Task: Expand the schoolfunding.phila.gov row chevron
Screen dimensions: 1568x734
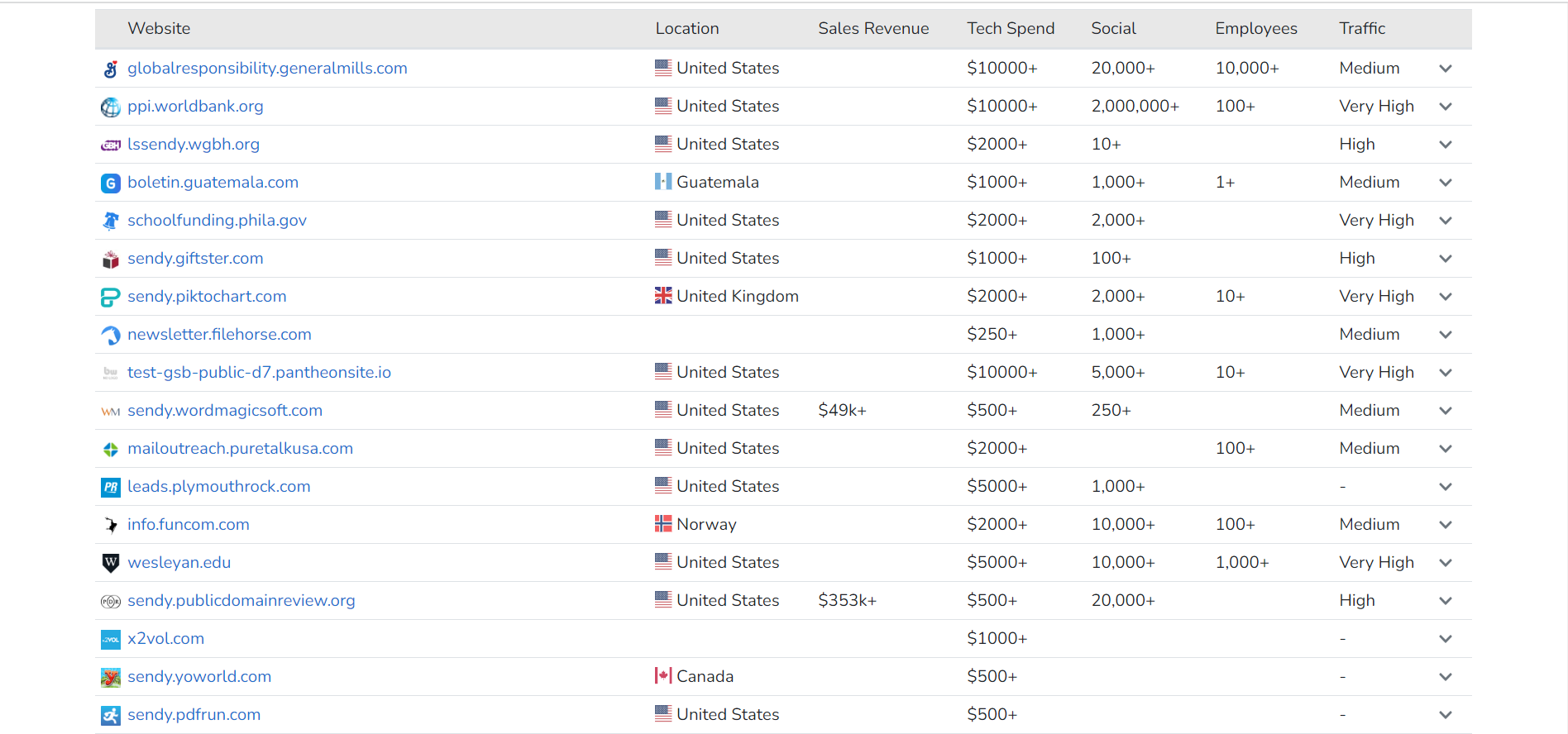Action: coord(1446,221)
